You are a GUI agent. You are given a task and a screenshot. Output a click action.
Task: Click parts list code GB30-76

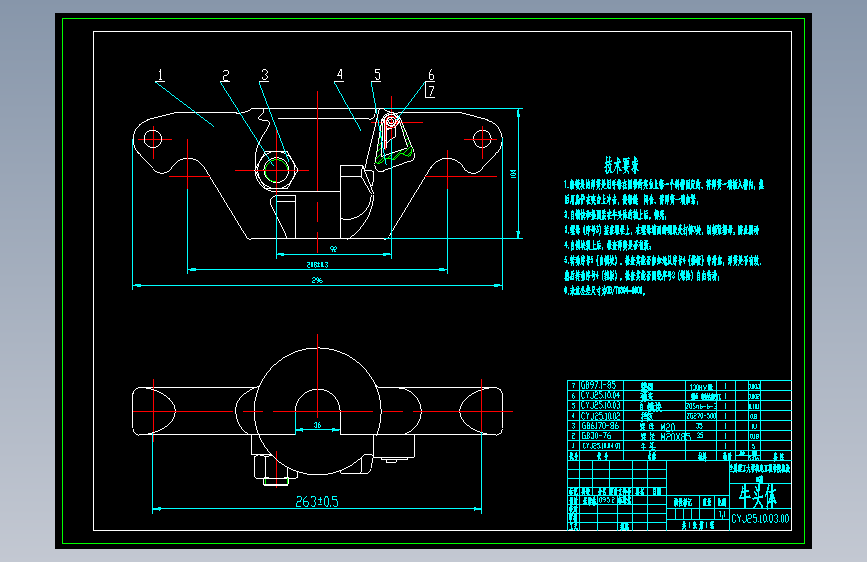tap(596, 435)
